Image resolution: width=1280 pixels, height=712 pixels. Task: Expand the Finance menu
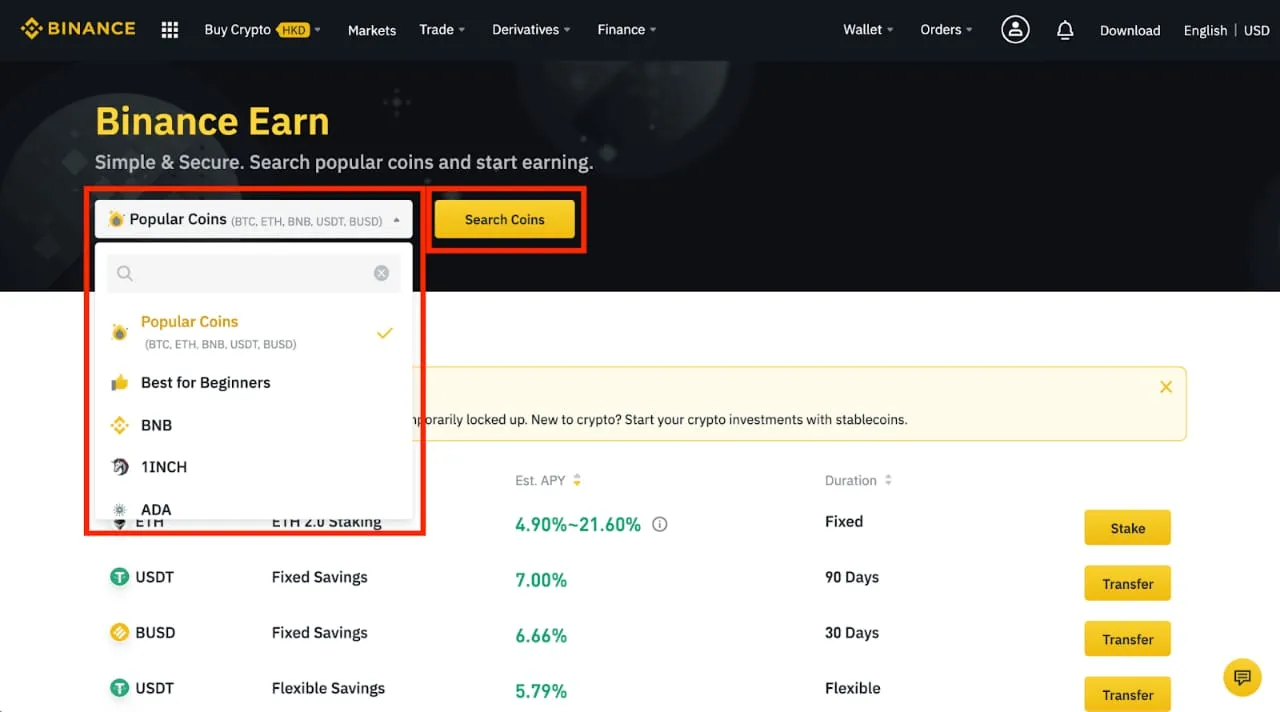627,30
